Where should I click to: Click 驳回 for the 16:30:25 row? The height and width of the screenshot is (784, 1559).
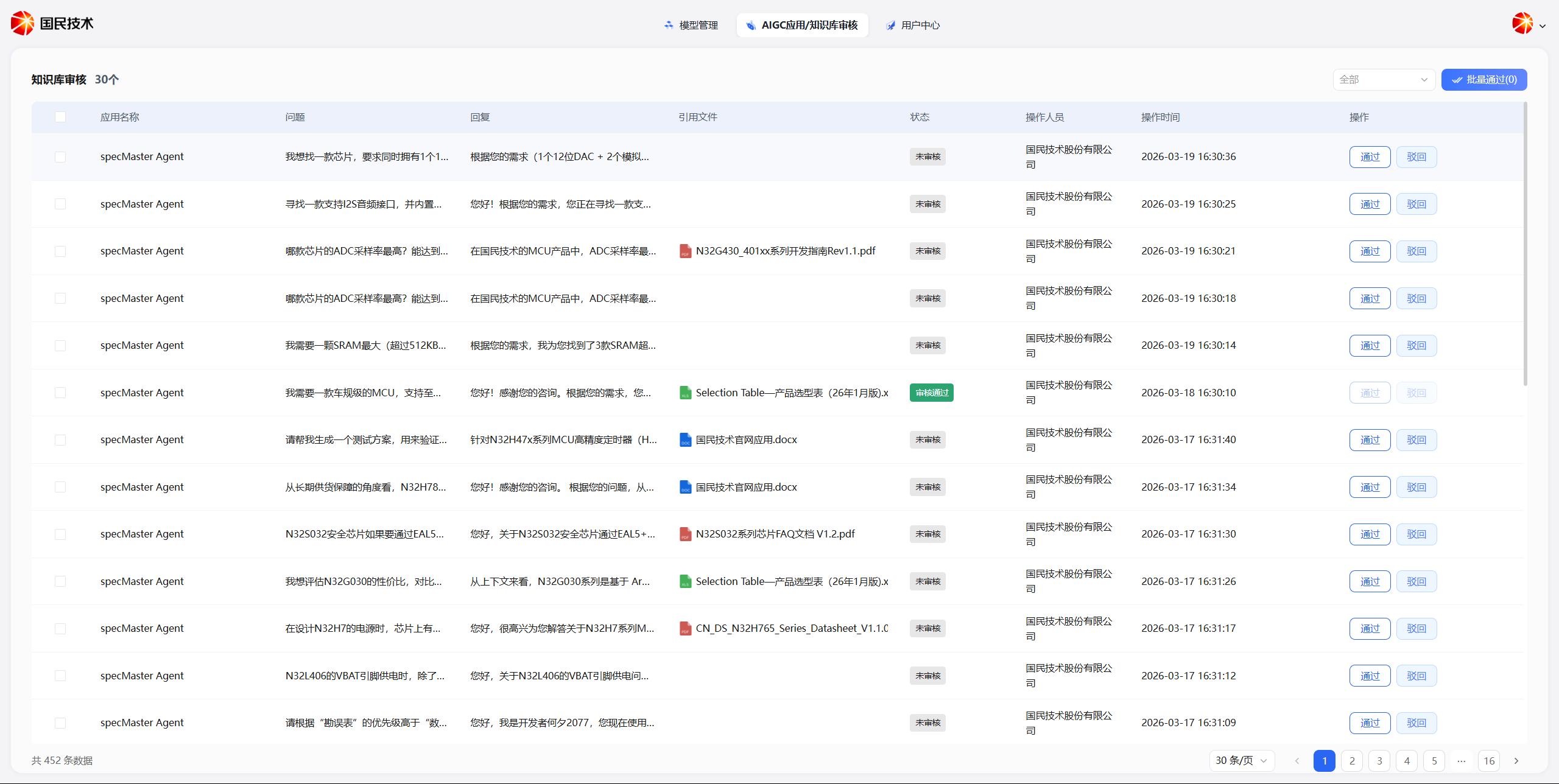pyautogui.click(x=1416, y=204)
